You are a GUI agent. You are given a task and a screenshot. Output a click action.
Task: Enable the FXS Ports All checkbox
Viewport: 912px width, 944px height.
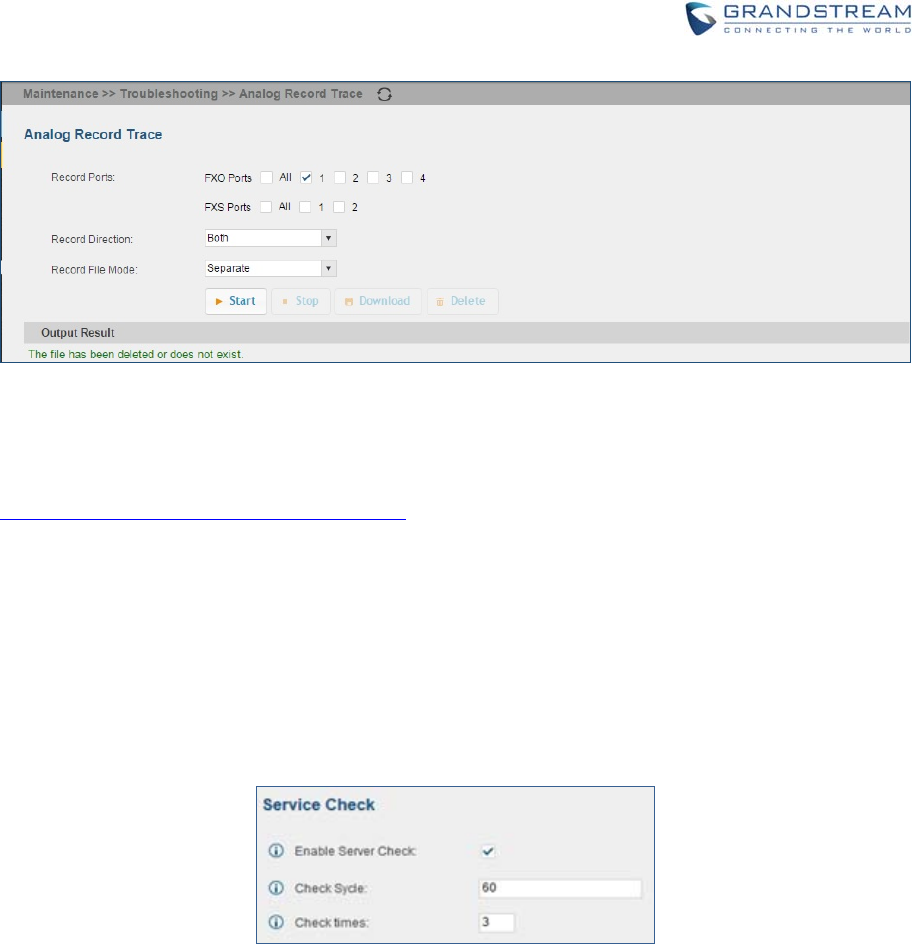[x=266, y=206]
